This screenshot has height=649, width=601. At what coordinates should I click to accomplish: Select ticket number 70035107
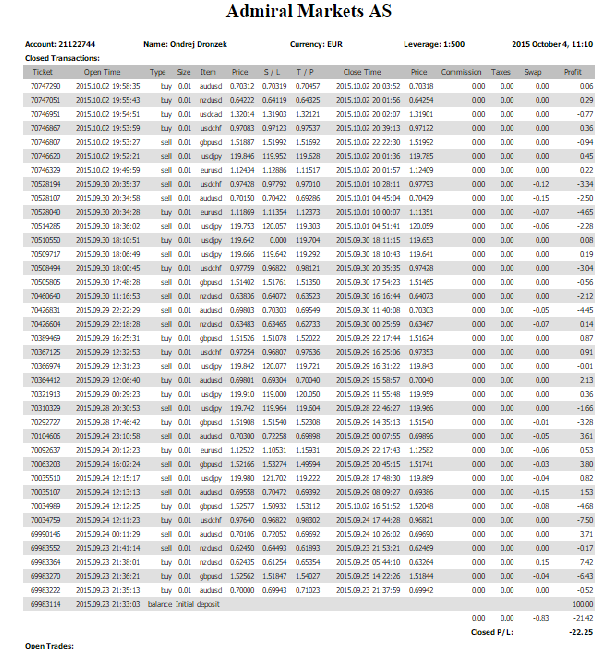[x=46, y=492]
